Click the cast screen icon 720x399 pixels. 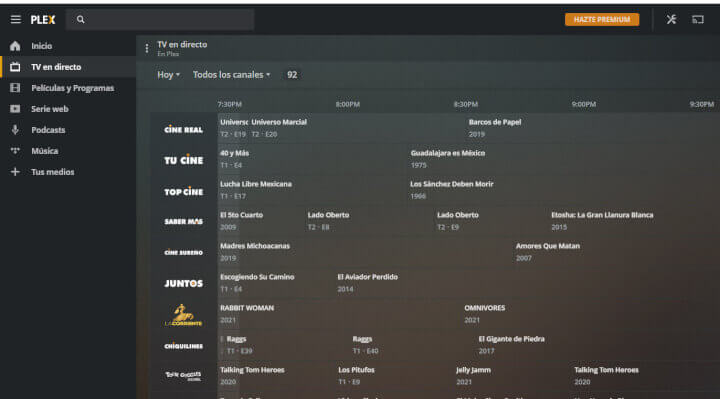click(x=698, y=19)
